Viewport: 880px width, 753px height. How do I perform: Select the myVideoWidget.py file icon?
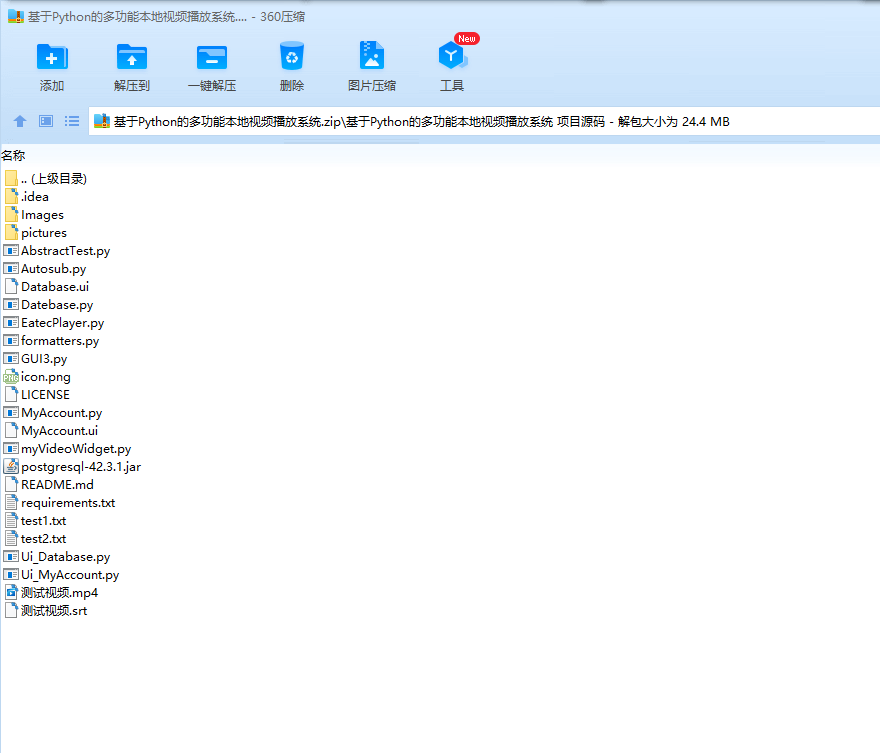coord(11,448)
